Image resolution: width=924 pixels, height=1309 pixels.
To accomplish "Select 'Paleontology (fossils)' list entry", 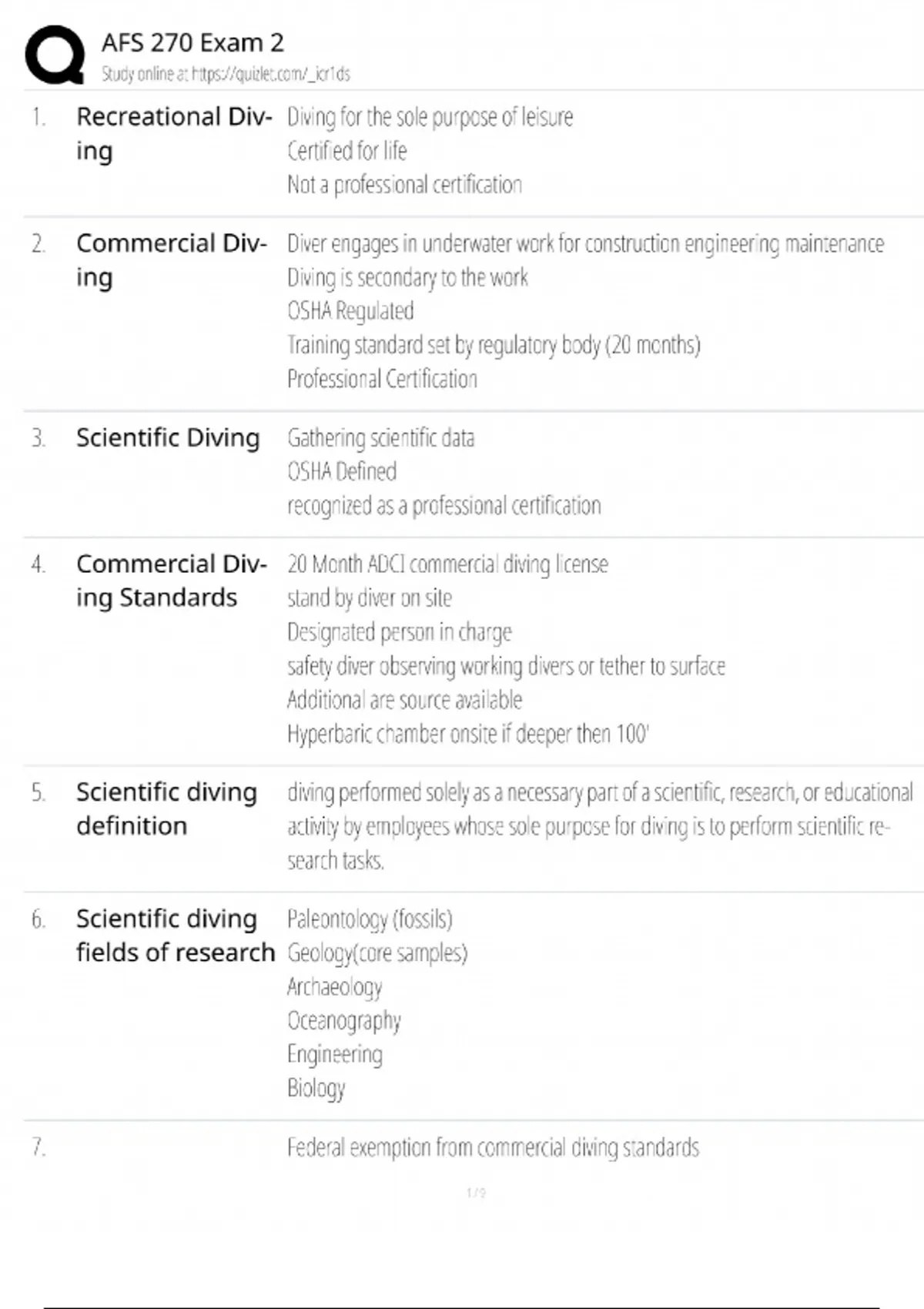I will (370, 919).
